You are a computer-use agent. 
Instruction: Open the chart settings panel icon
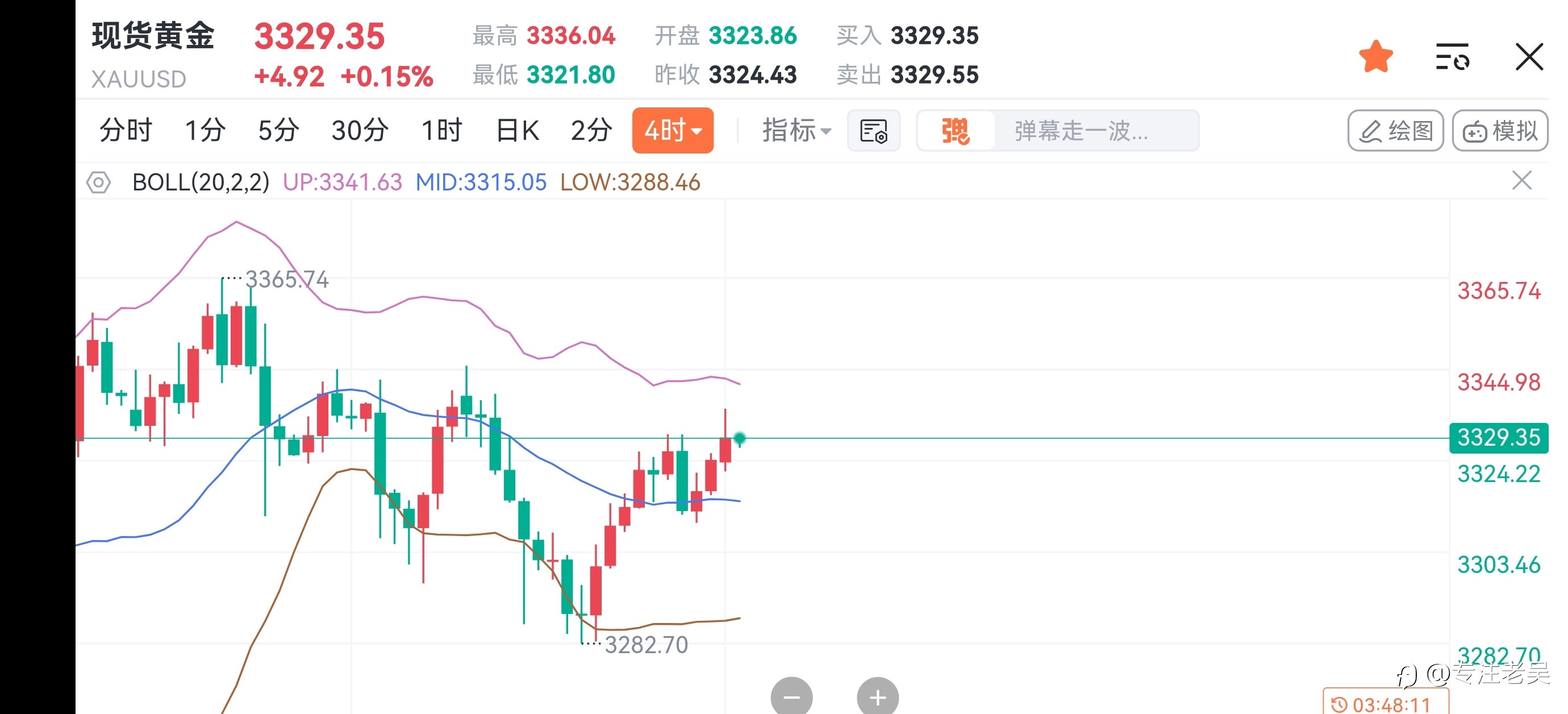(x=874, y=131)
